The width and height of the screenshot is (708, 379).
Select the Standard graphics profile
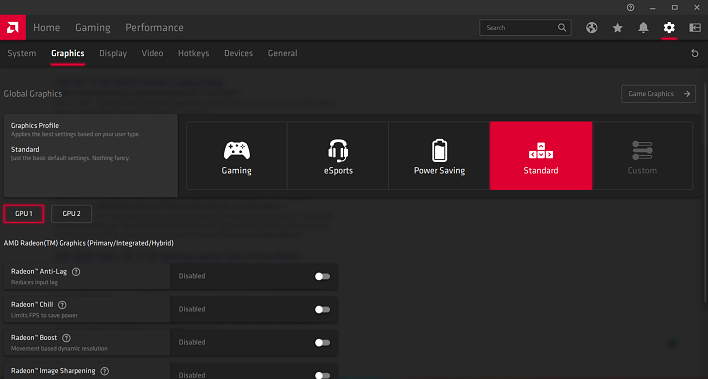coord(541,155)
